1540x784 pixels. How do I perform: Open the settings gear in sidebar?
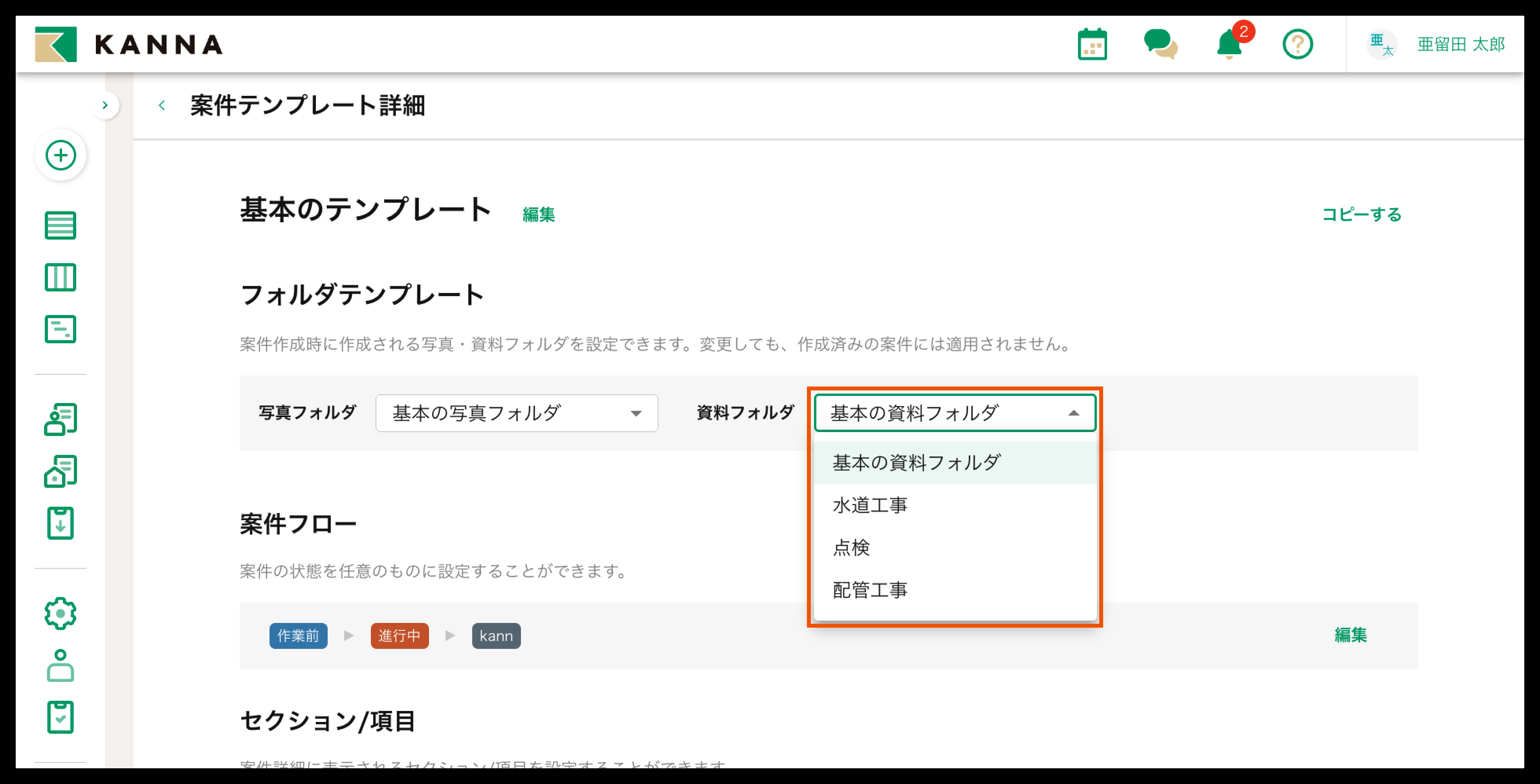click(x=60, y=613)
